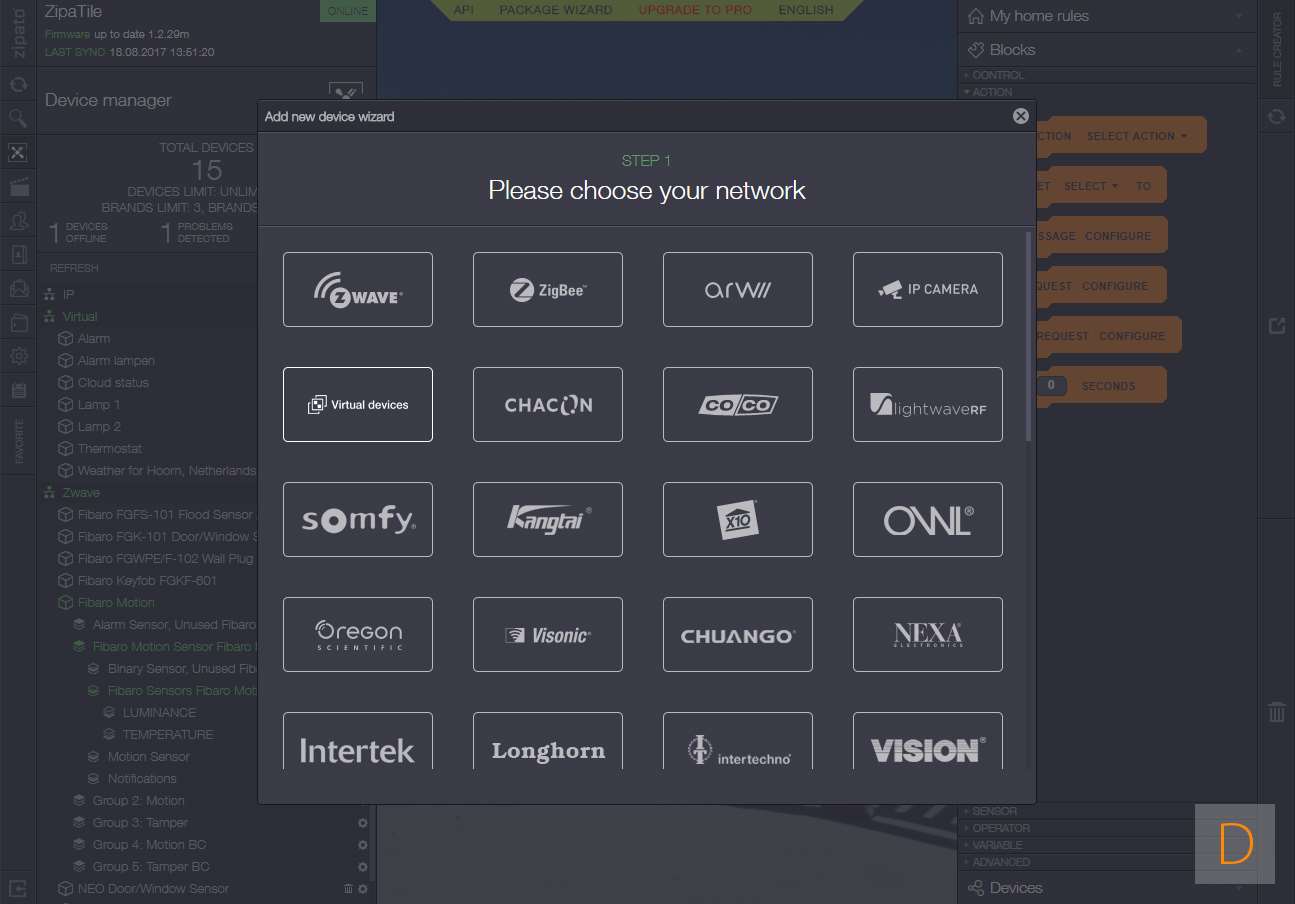Viewport: 1295px width, 904px height.
Task: Click the export icon on right edge
Action: (x=1276, y=326)
